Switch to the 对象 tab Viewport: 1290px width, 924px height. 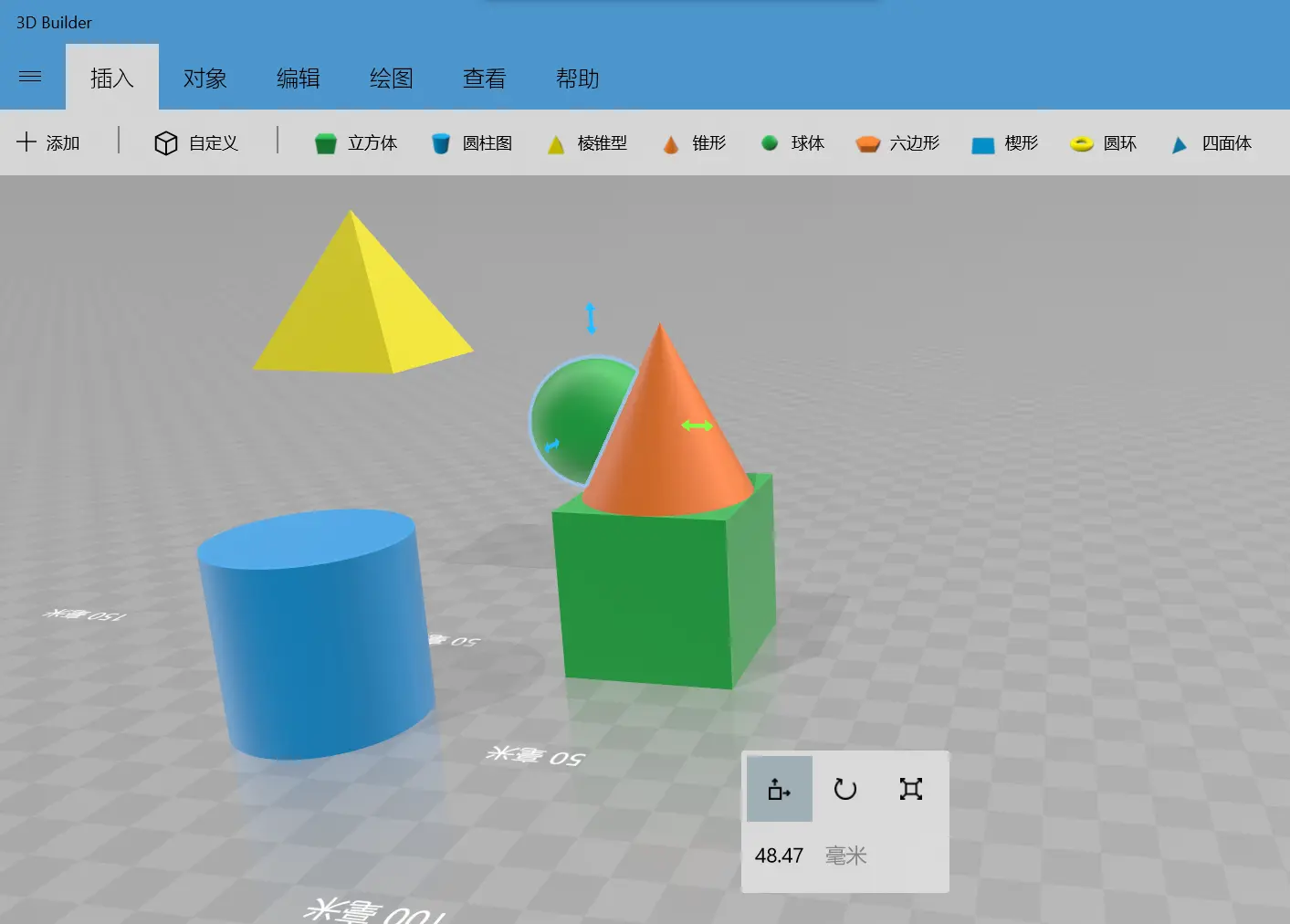(x=205, y=78)
